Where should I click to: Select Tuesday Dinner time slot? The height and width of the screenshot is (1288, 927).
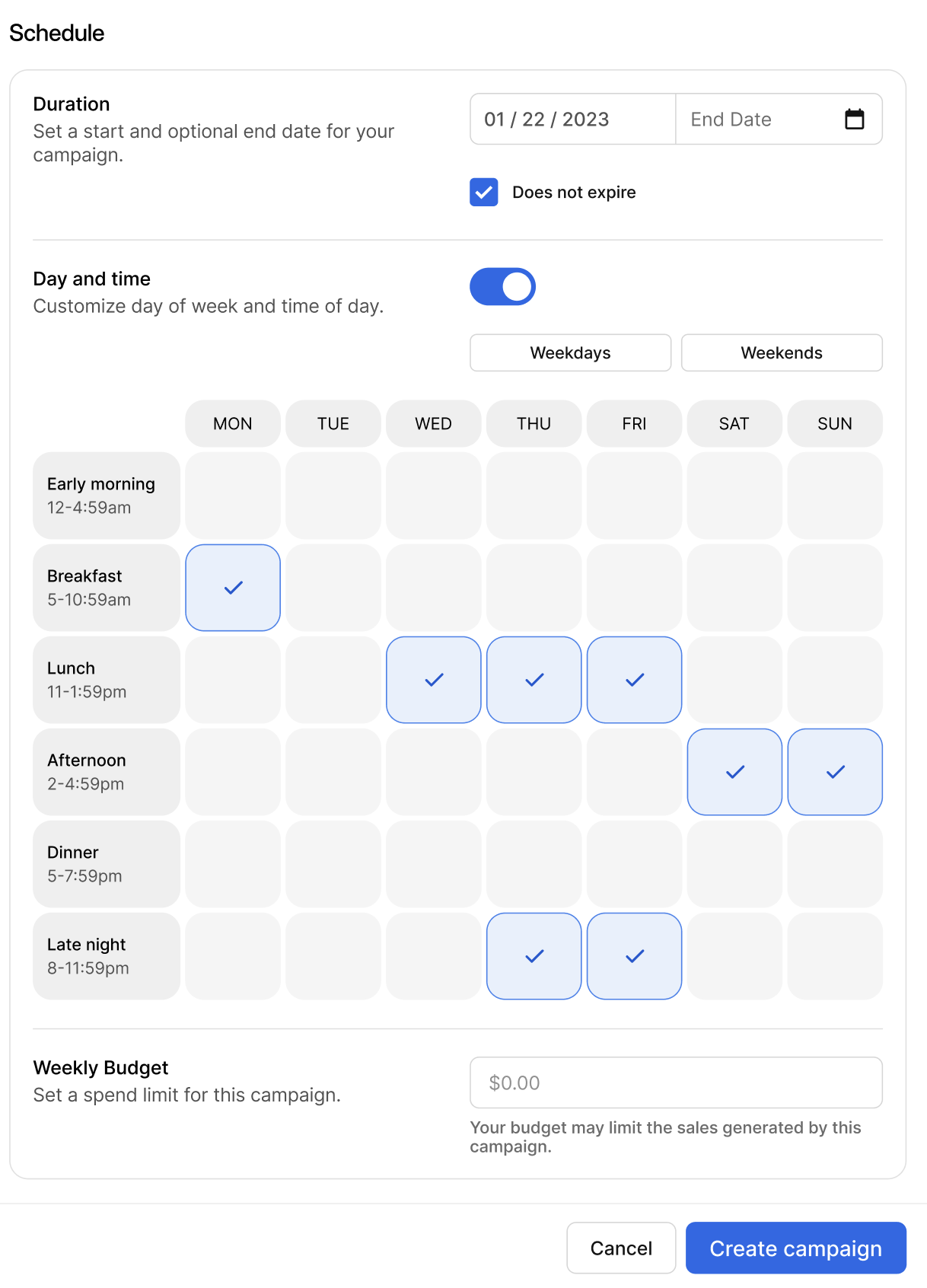click(333, 864)
